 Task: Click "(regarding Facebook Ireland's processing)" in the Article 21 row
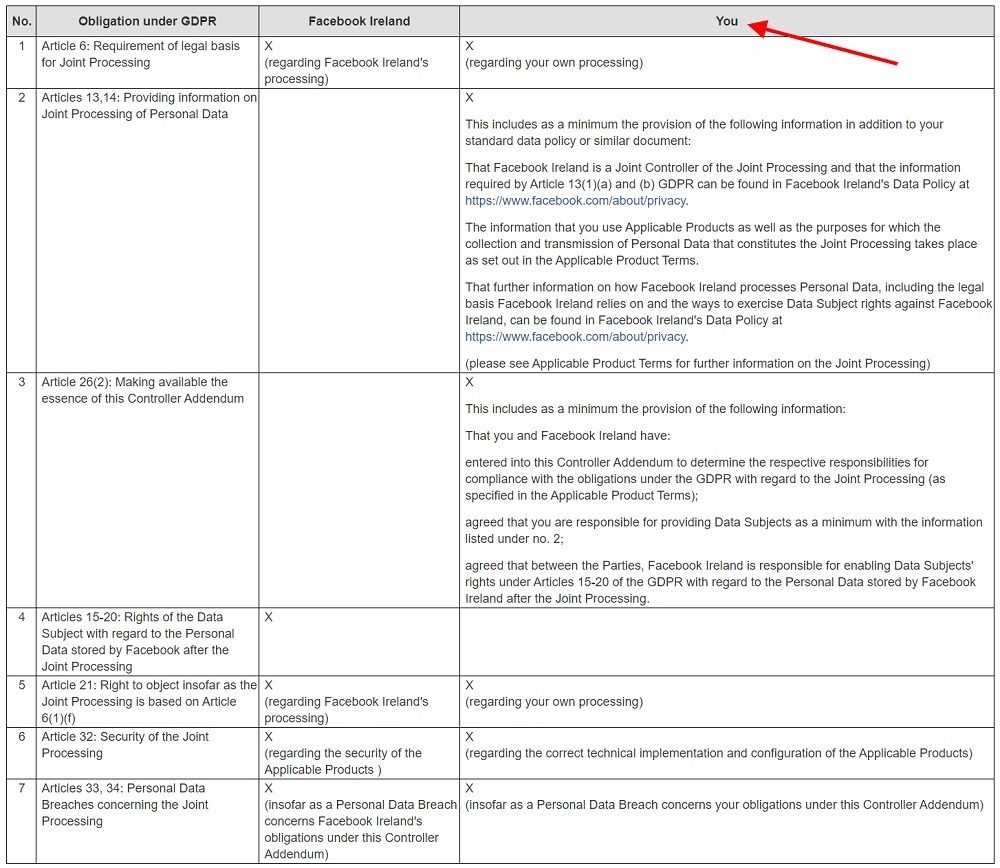(346, 710)
